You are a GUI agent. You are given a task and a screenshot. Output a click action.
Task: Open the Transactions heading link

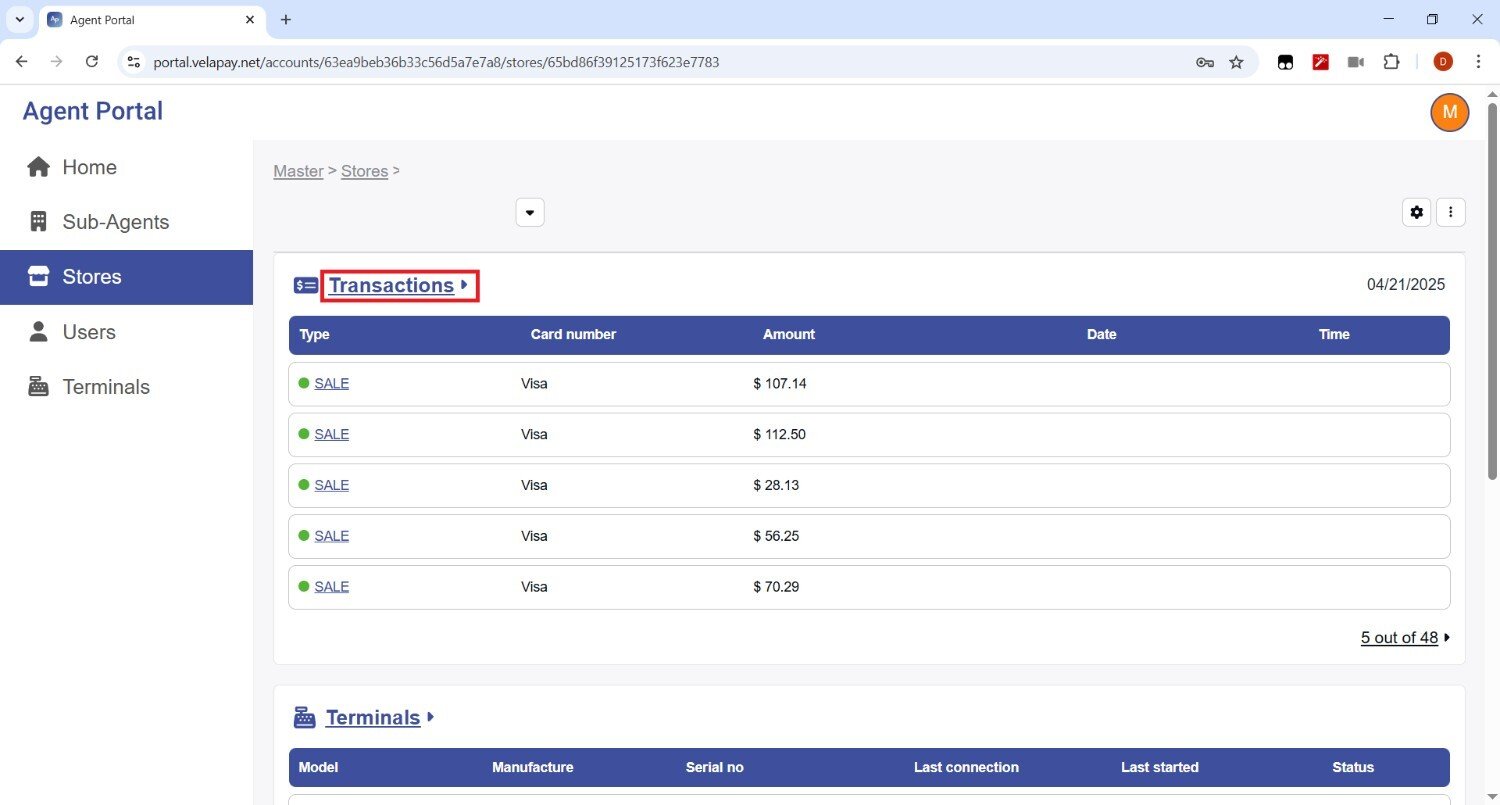pos(391,286)
